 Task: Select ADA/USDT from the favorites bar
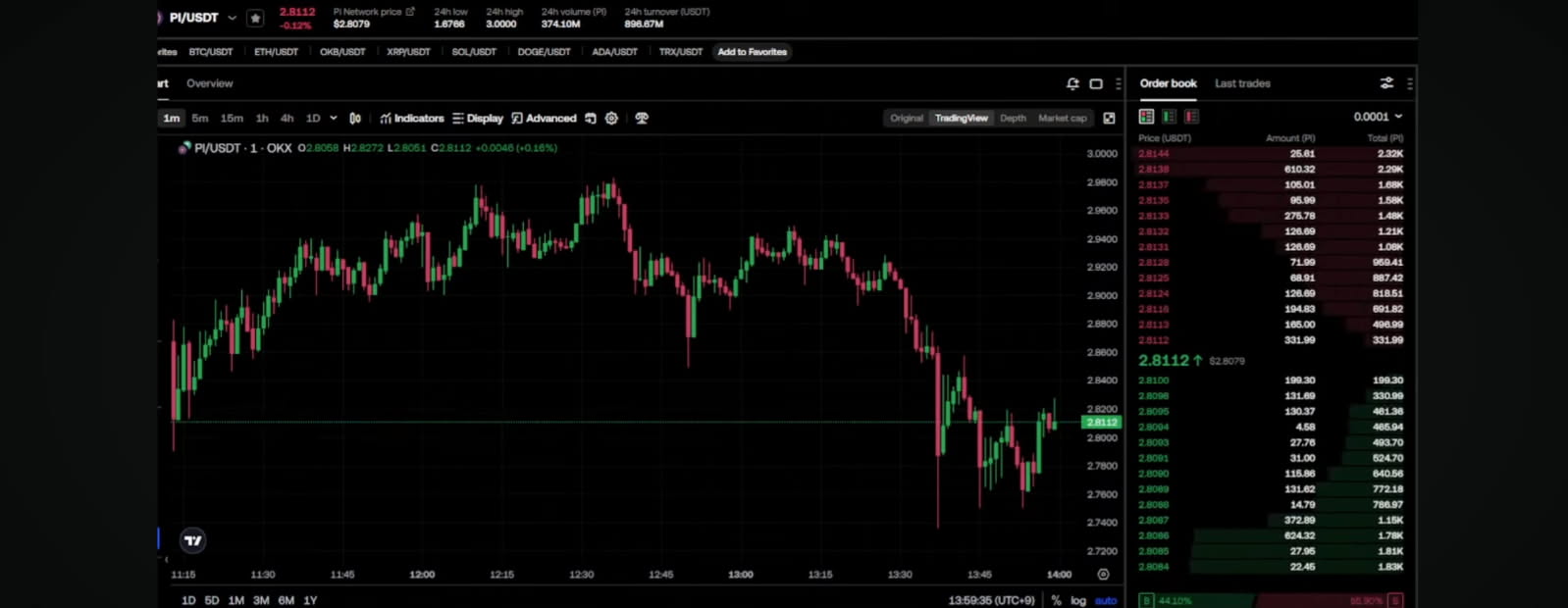pyautogui.click(x=614, y=52)
